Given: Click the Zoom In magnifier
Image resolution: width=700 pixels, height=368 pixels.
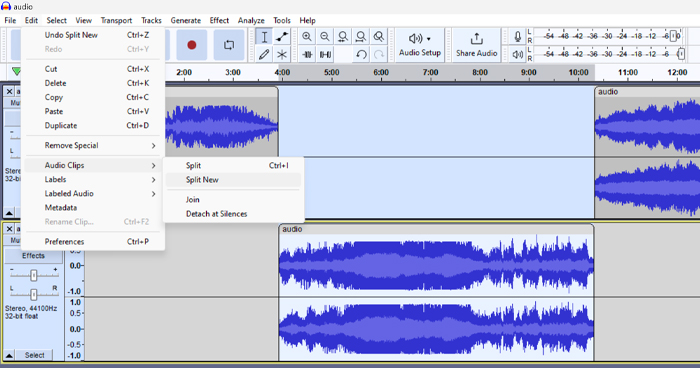Looking at the screenshot, I should [307, 37].
